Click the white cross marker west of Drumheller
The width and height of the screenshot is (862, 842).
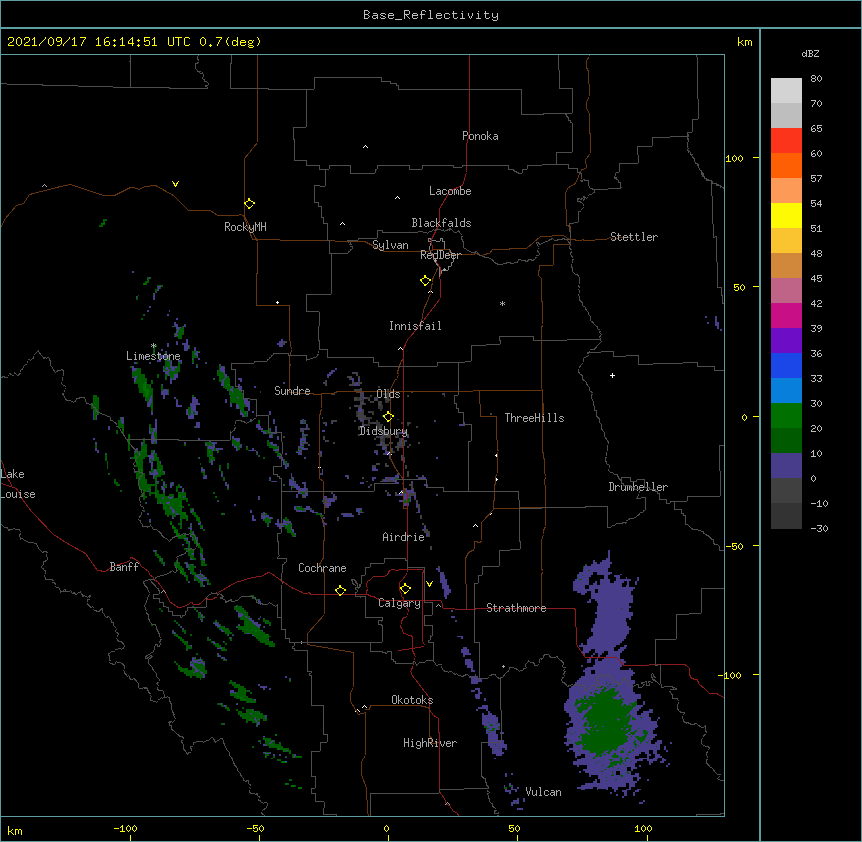click(x=612, y=375)
